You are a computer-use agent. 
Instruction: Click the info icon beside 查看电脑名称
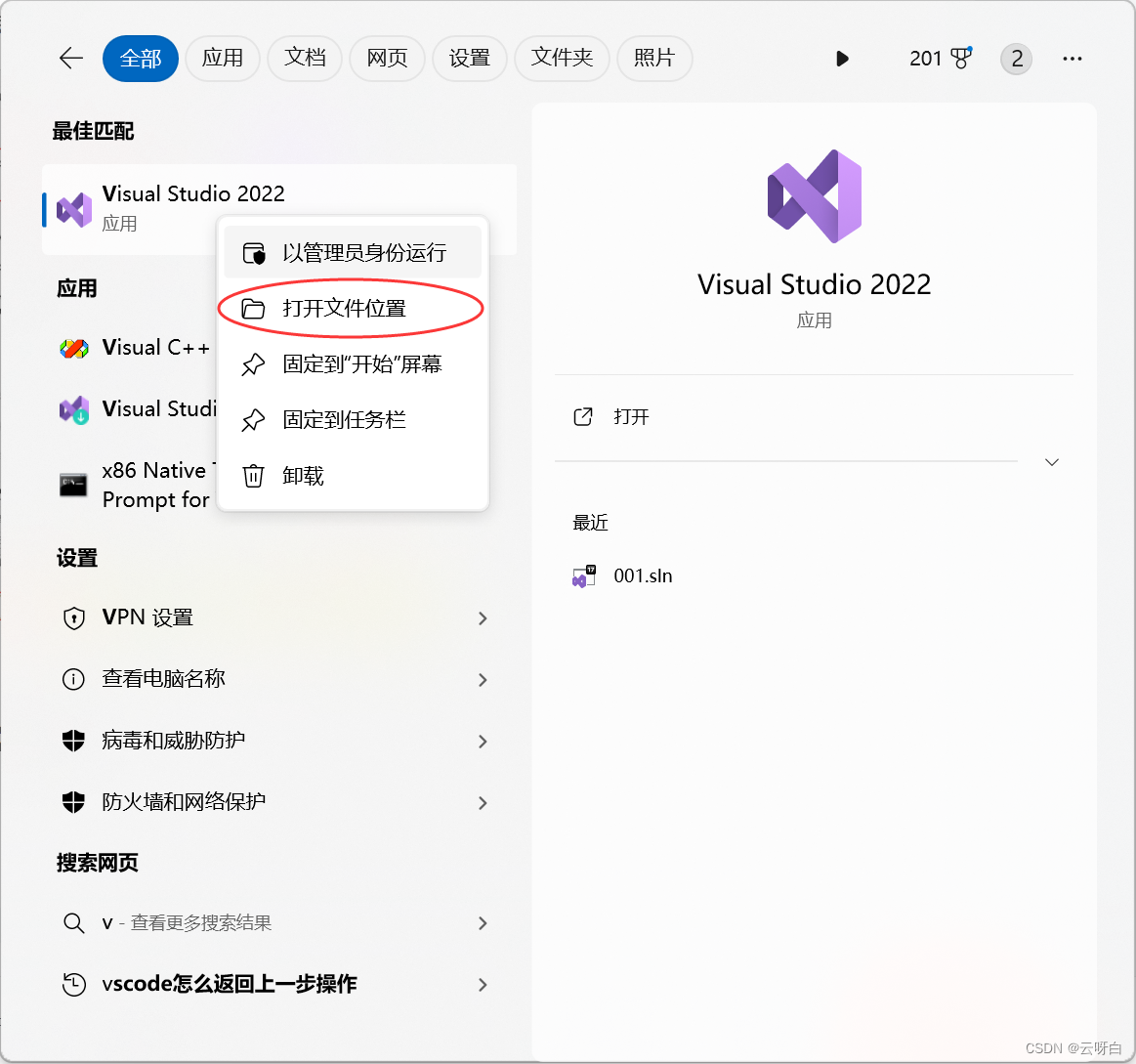pyautogui.click(x=74, y=680)
